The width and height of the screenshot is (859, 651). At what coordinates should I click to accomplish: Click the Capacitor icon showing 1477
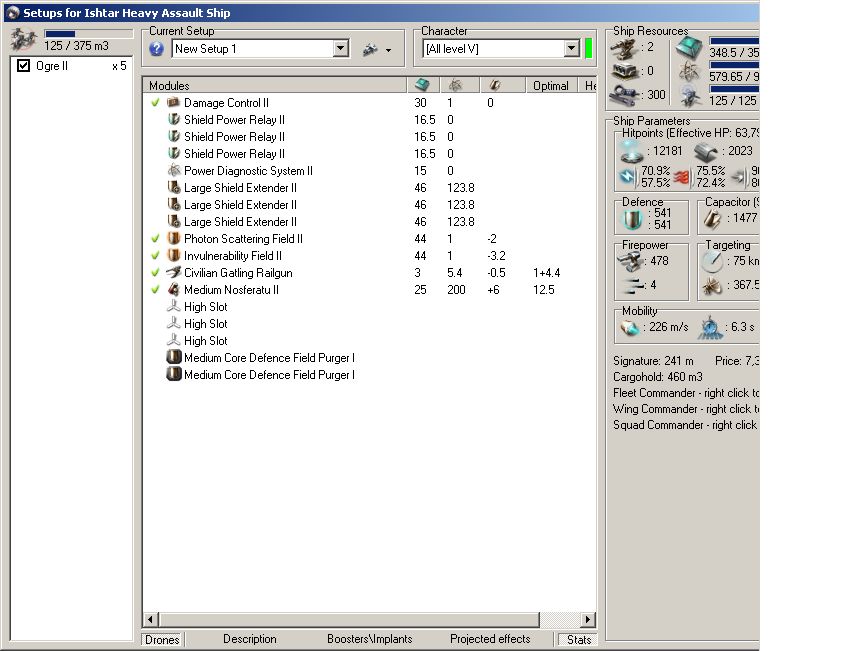pyautogui.click(x=713, y=218)
